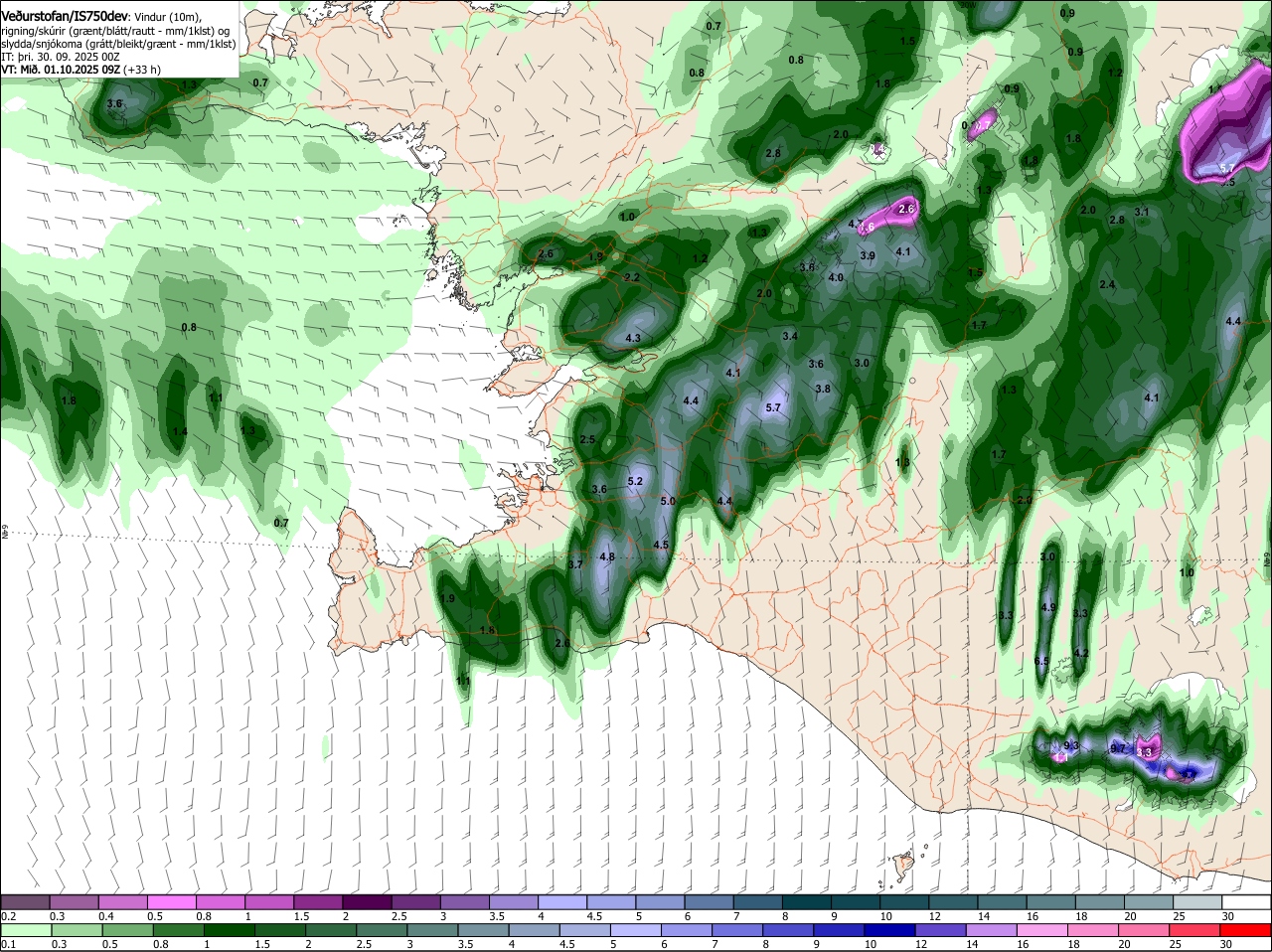Click the dark blue 10 mm rain legend swatch
Screen dimensions: 1272x952
pos(887,930)
